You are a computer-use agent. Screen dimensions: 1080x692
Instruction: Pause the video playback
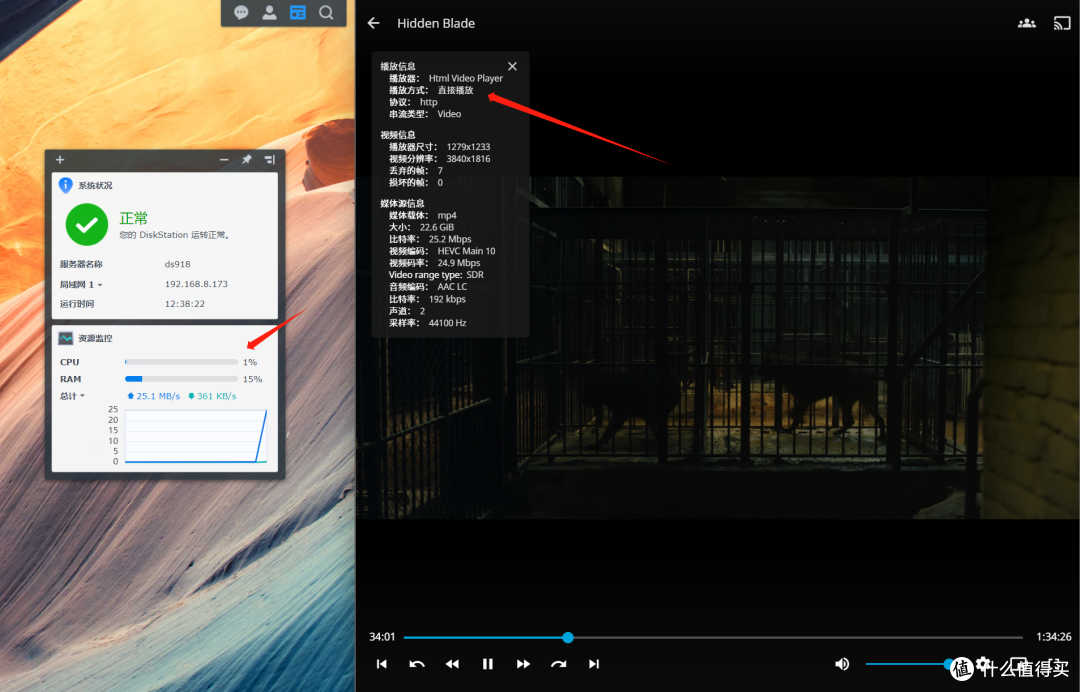(488, 664)
